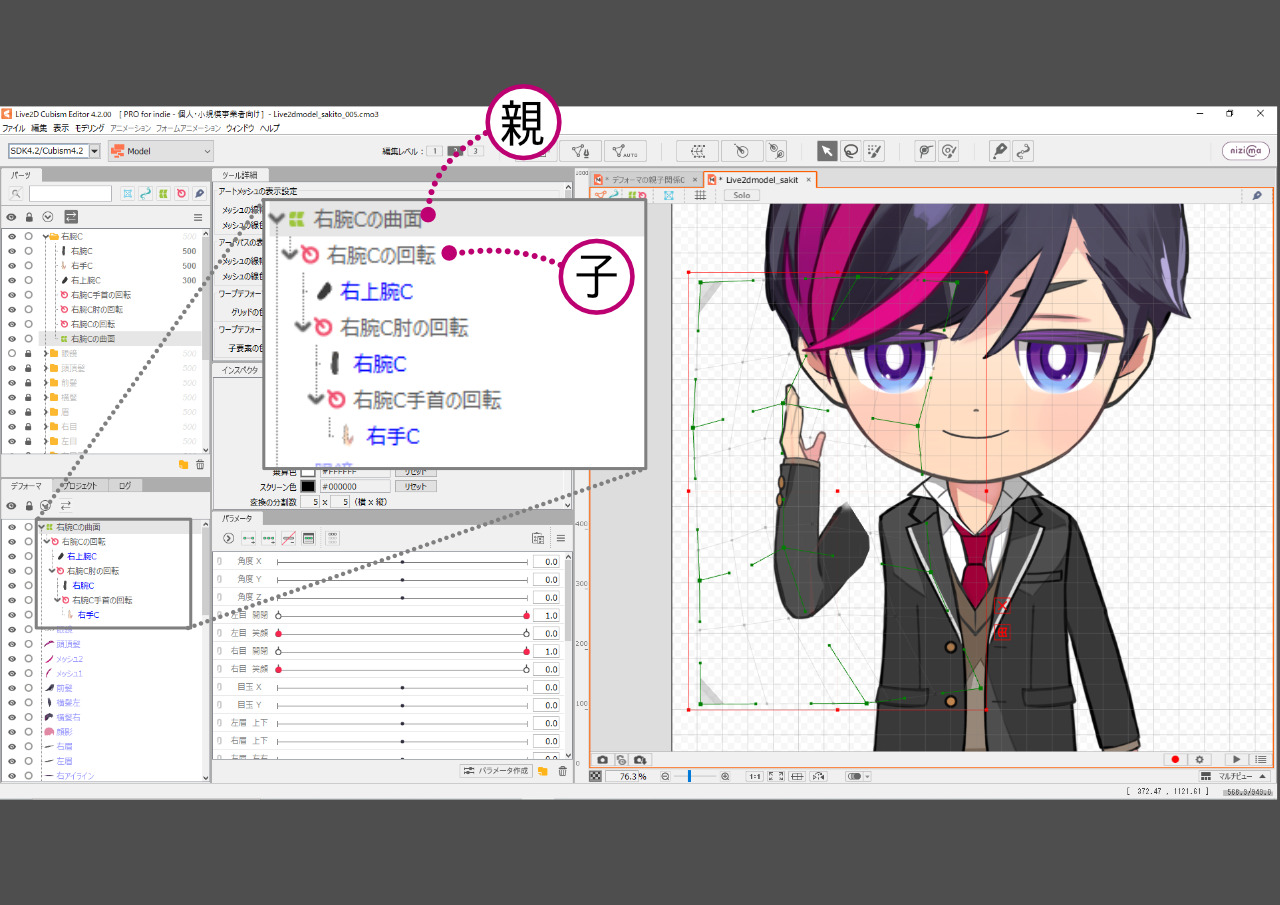Click the パラメータ作成 button
Image resolution: width=1280 pixels, height=905 pixels.
click(x=495, y=771)
